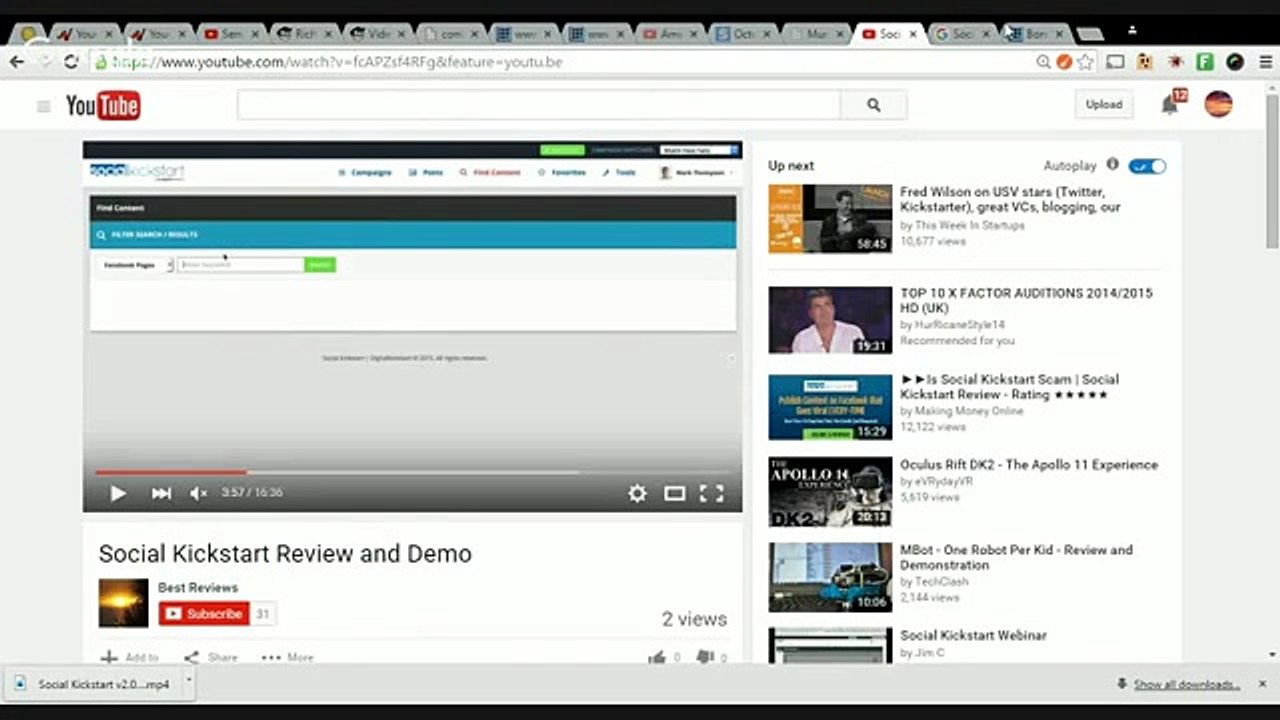Show all downloads
Viewport: 1280px width, 720px height.
pyautogui.click(x=1186, y=685)
